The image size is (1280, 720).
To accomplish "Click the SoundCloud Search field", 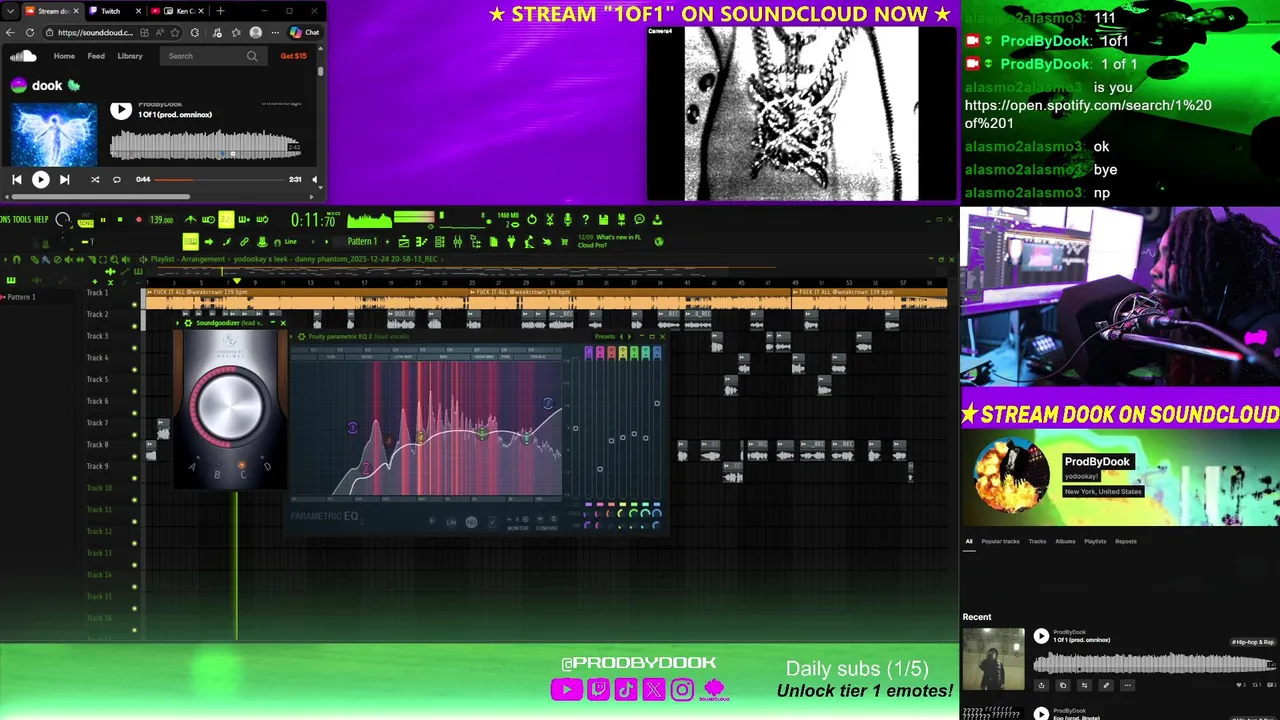I will (x=214, y=56).
